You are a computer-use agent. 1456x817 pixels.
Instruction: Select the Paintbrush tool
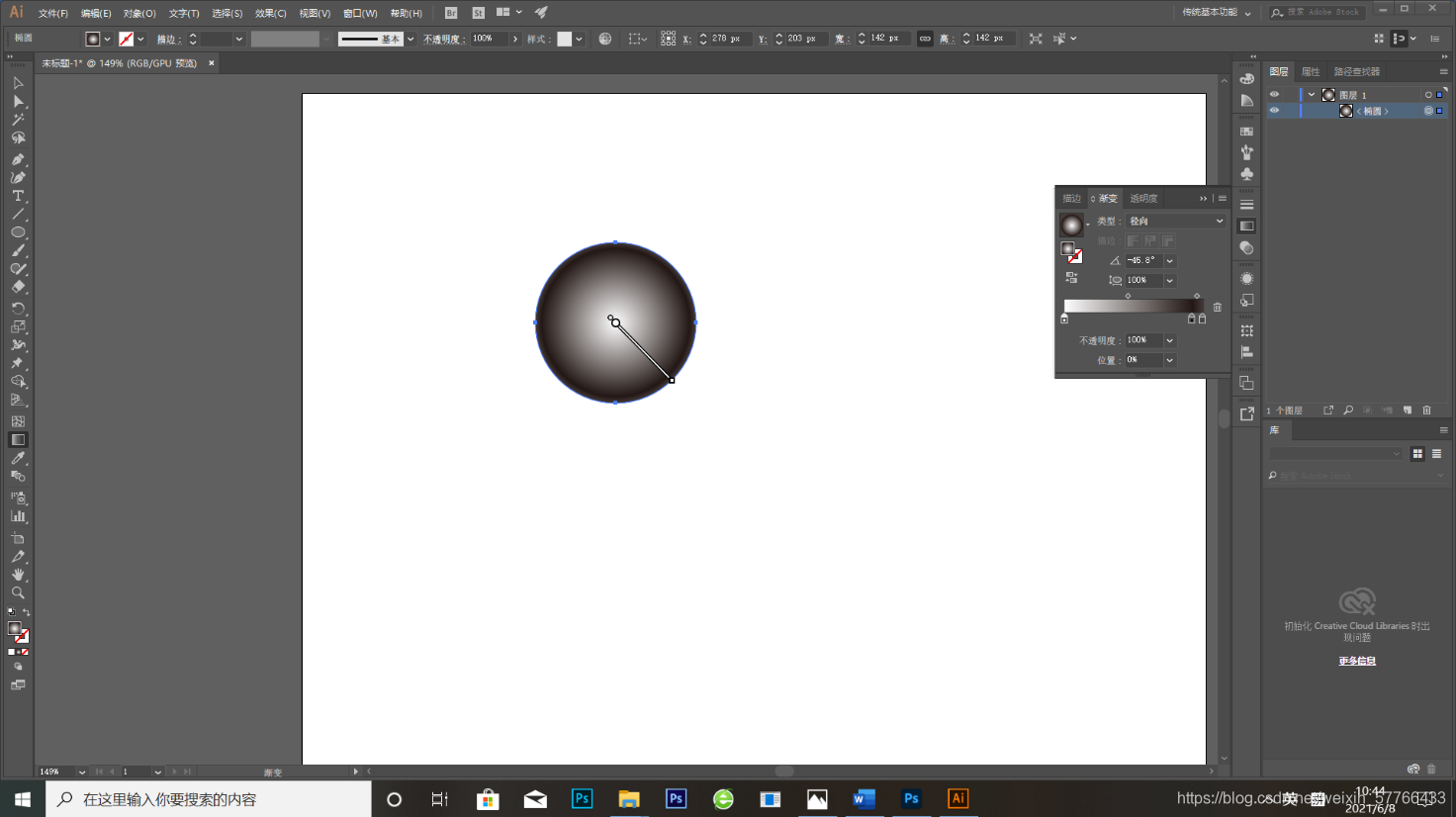tap(18, 250)
